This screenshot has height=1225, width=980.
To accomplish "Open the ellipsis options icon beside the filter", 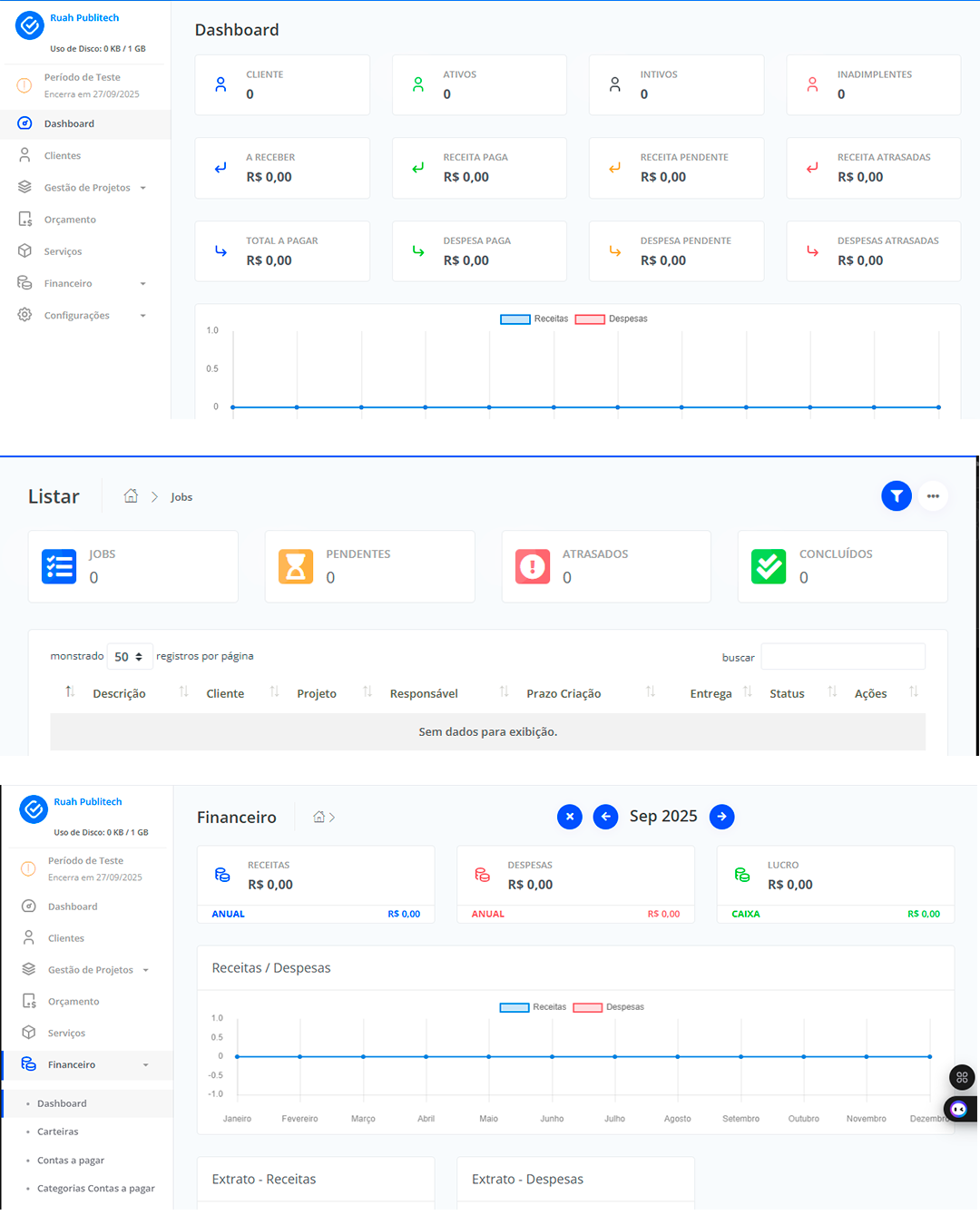I will tap(933, 496).
